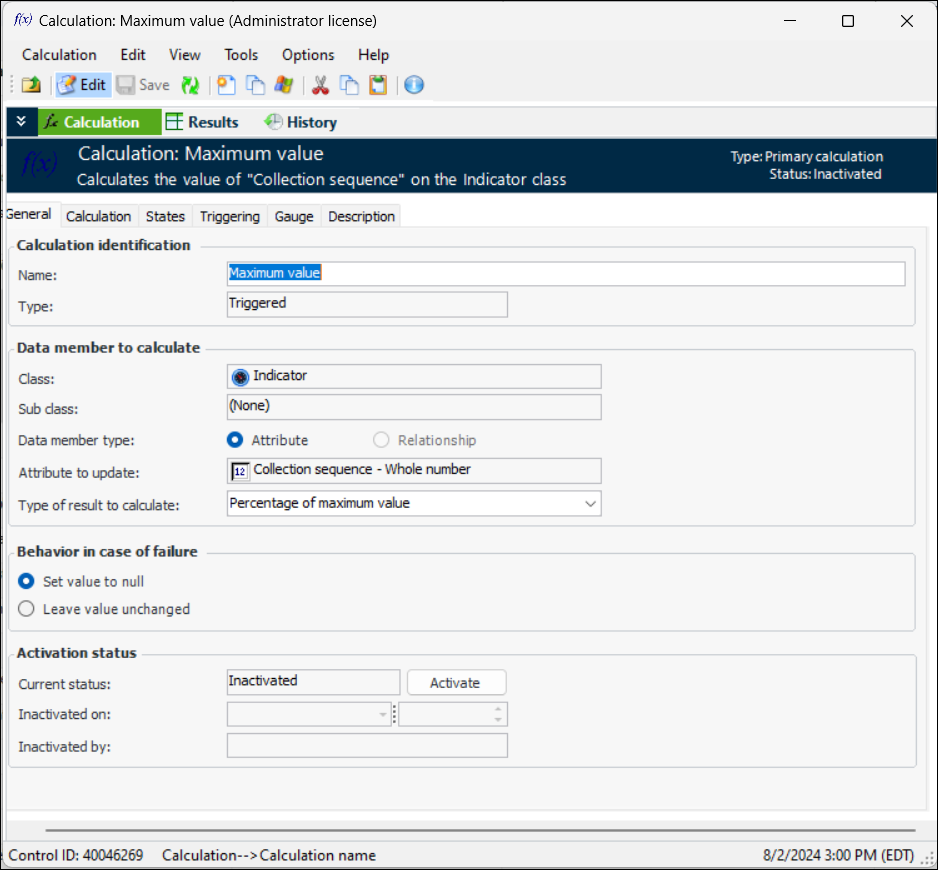Image resolution: width=938 pixels, height=870 pixels.
Task: Click the calculation Name input field
Action: tap(565, 273)
